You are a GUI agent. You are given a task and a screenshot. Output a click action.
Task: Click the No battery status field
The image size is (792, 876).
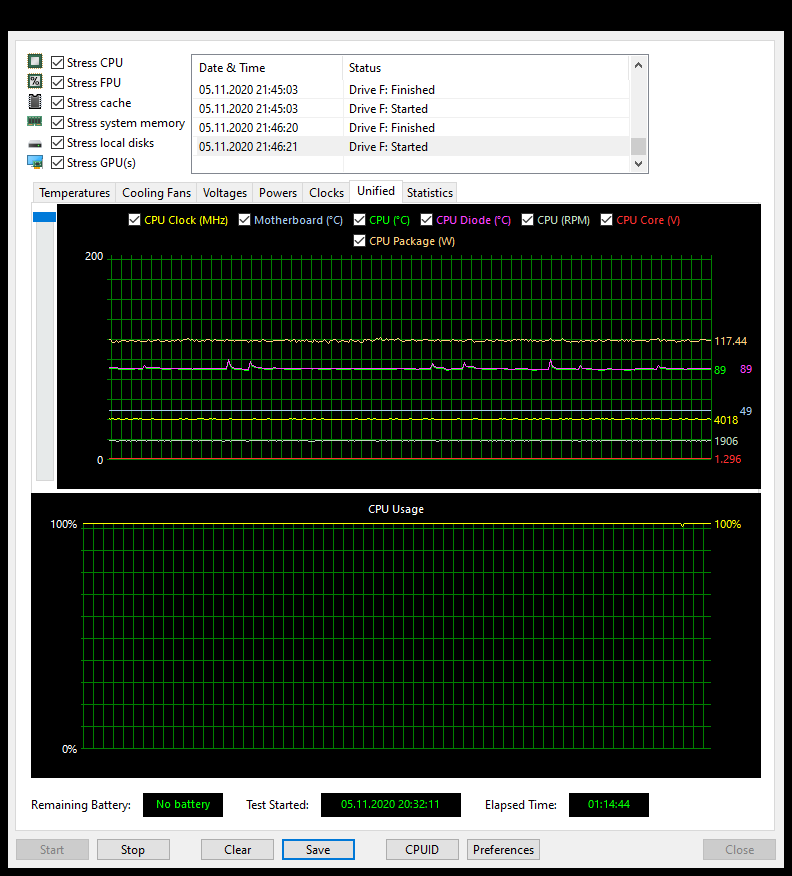[x=183, y=804]
